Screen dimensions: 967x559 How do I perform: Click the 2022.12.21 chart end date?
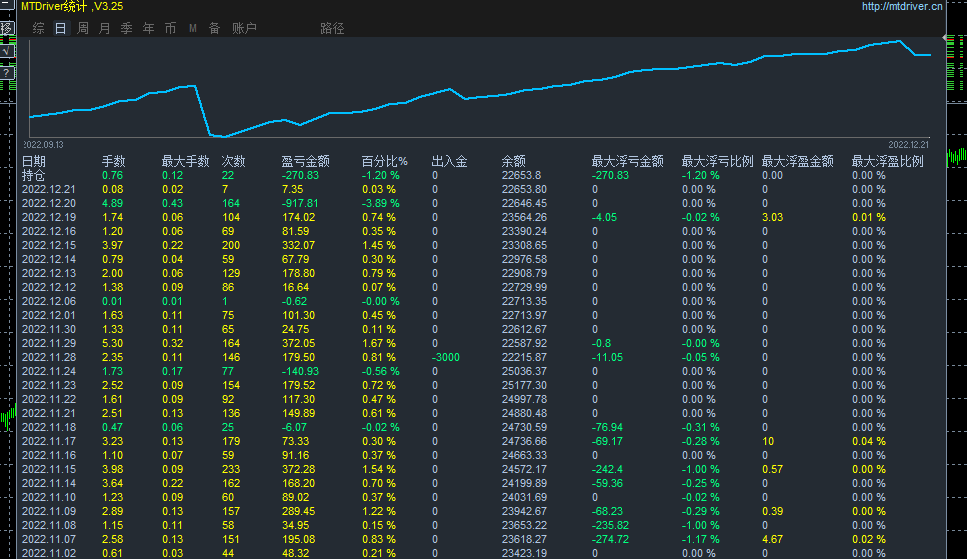(x=908, y=145)
